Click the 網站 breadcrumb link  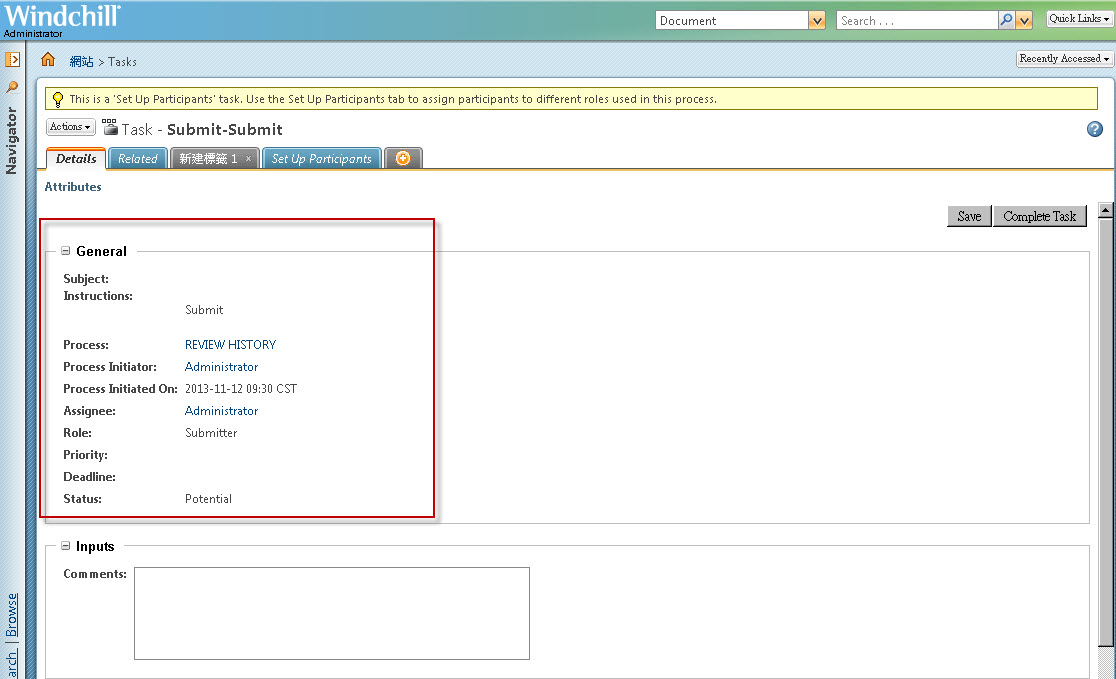pyautogui.click(x=81, y=62)
